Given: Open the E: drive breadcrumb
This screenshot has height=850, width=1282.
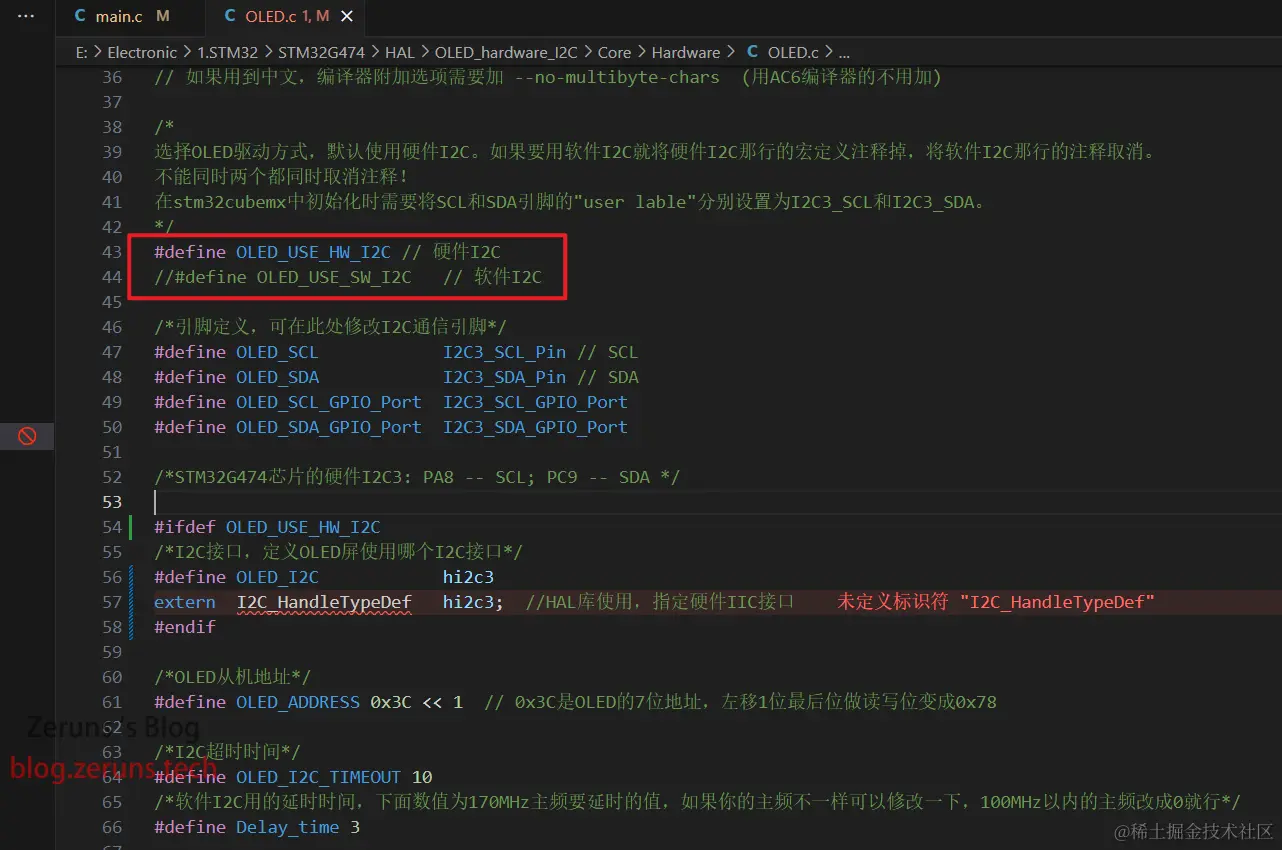Looking at the screenshot, I should (81, 52).
